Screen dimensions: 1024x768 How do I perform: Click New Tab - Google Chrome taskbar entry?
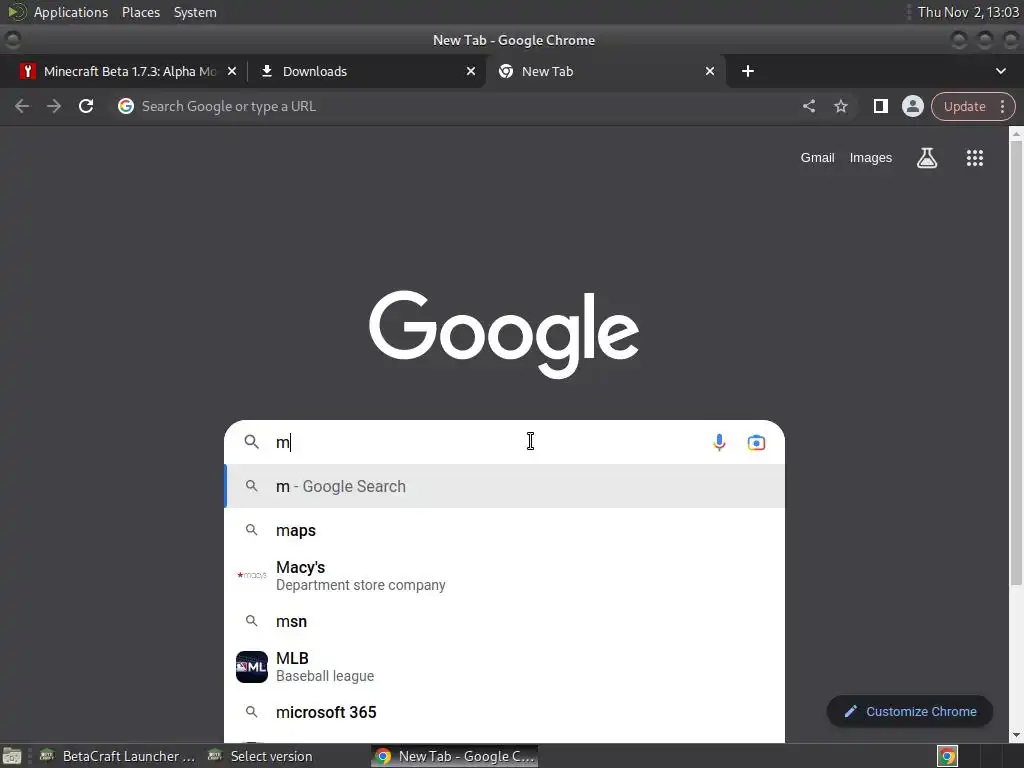[455, 756]
